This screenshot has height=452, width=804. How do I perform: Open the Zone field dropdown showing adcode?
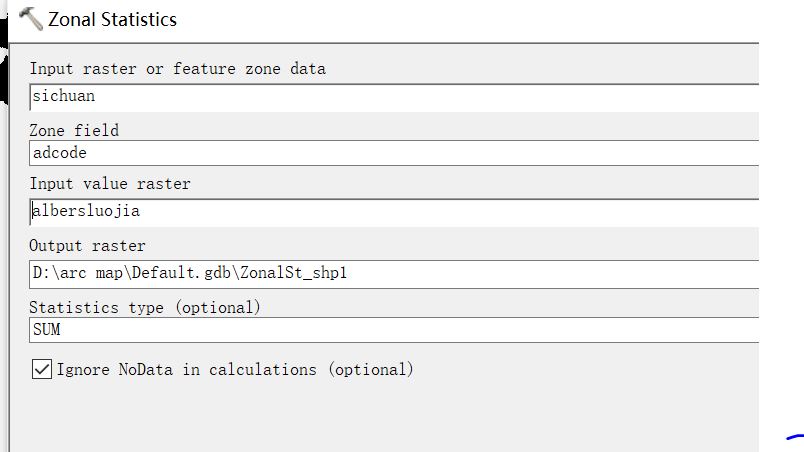pos(394,153)
